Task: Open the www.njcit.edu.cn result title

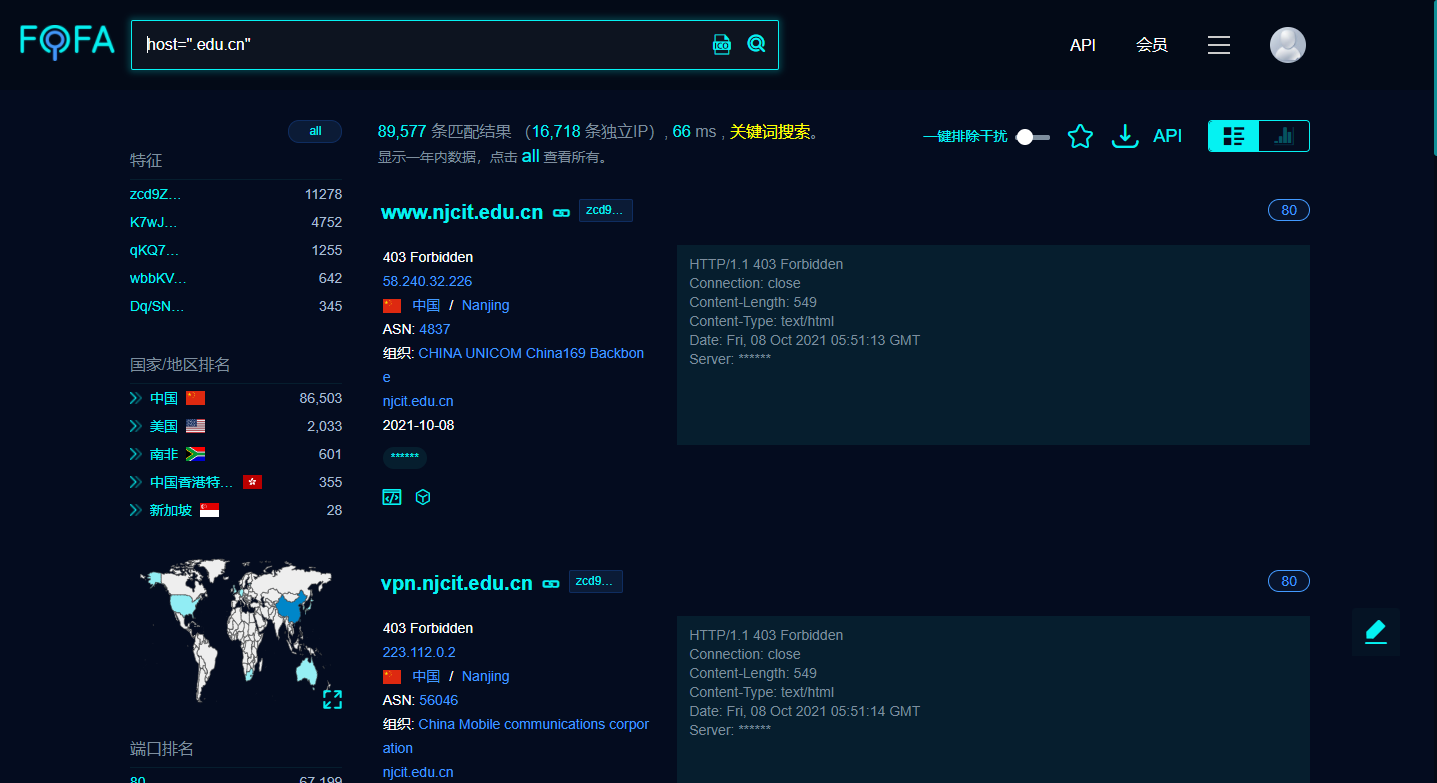Action: tap(462, 212)
